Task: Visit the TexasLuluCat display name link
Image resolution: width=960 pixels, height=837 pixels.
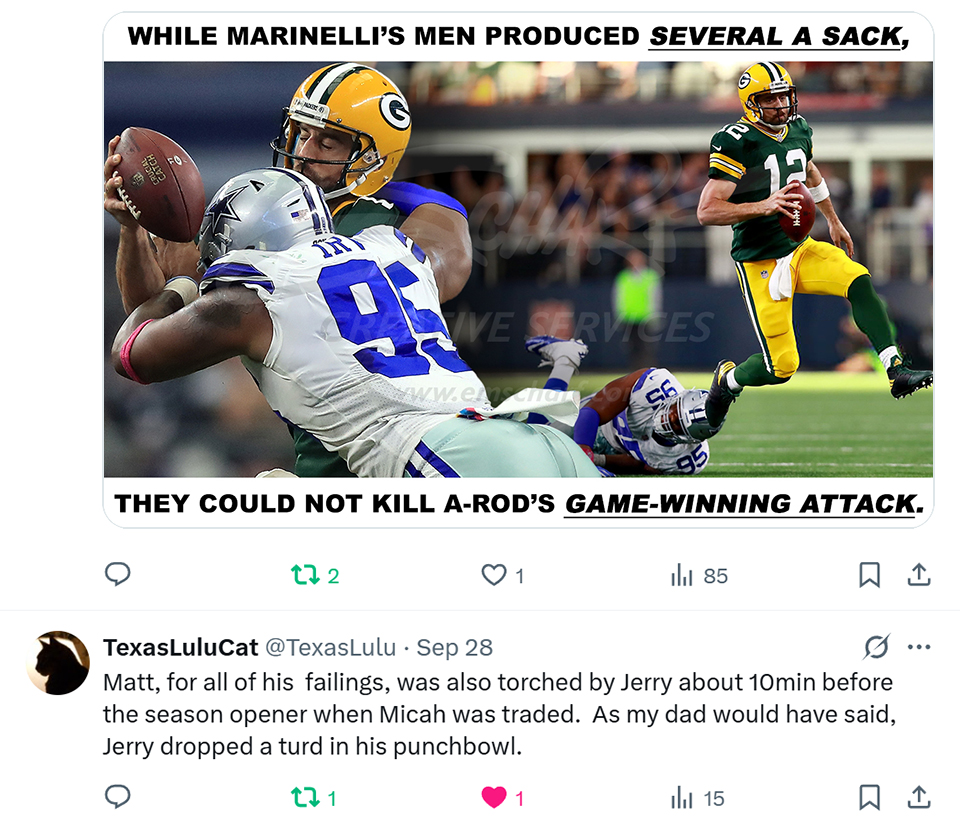Action: click(x=180, y=647)
